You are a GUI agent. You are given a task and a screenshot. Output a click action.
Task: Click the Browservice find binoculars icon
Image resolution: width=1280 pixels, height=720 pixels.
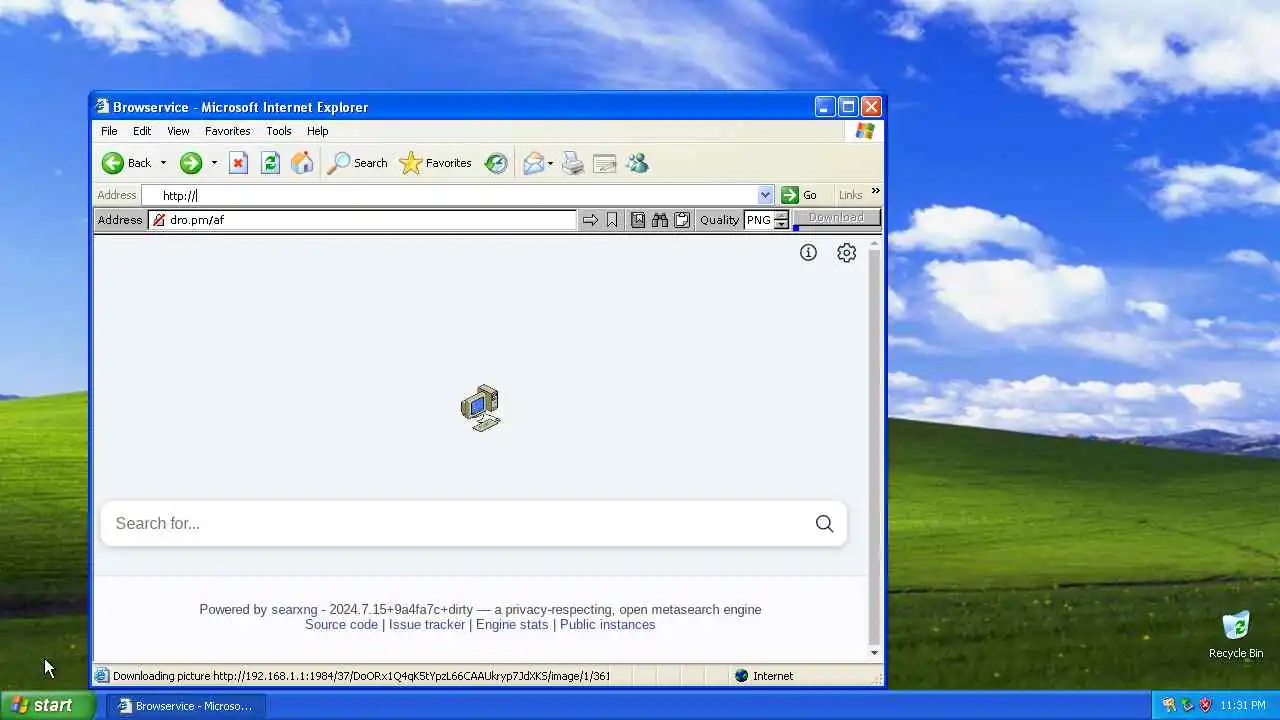(x=660, y=220)
